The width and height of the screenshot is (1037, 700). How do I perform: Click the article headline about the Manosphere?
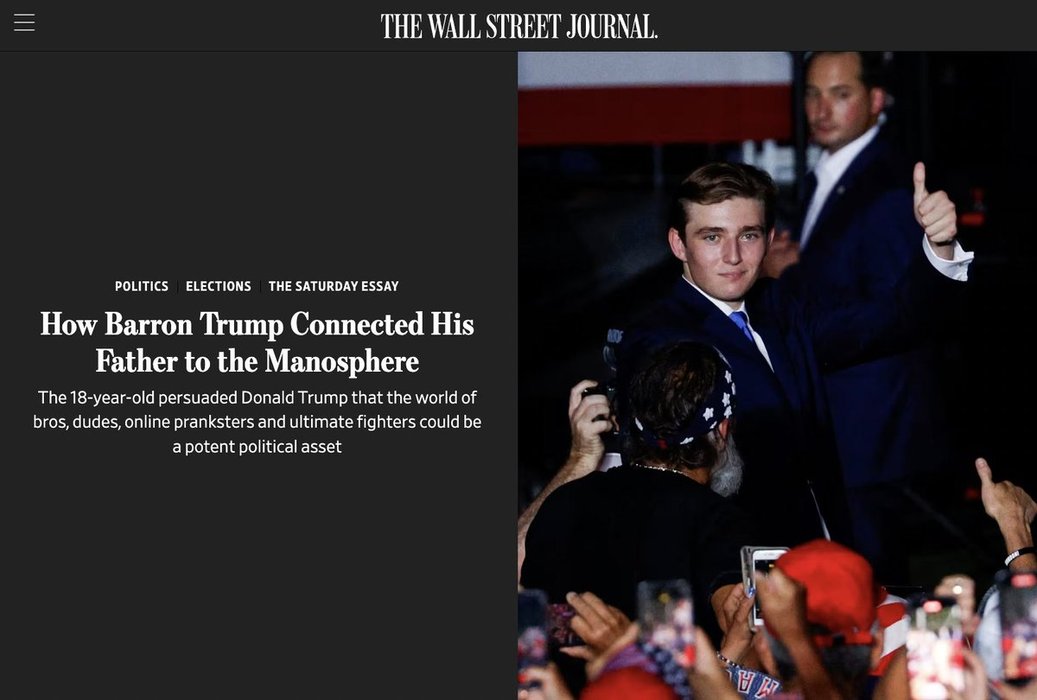click(257, 342)
